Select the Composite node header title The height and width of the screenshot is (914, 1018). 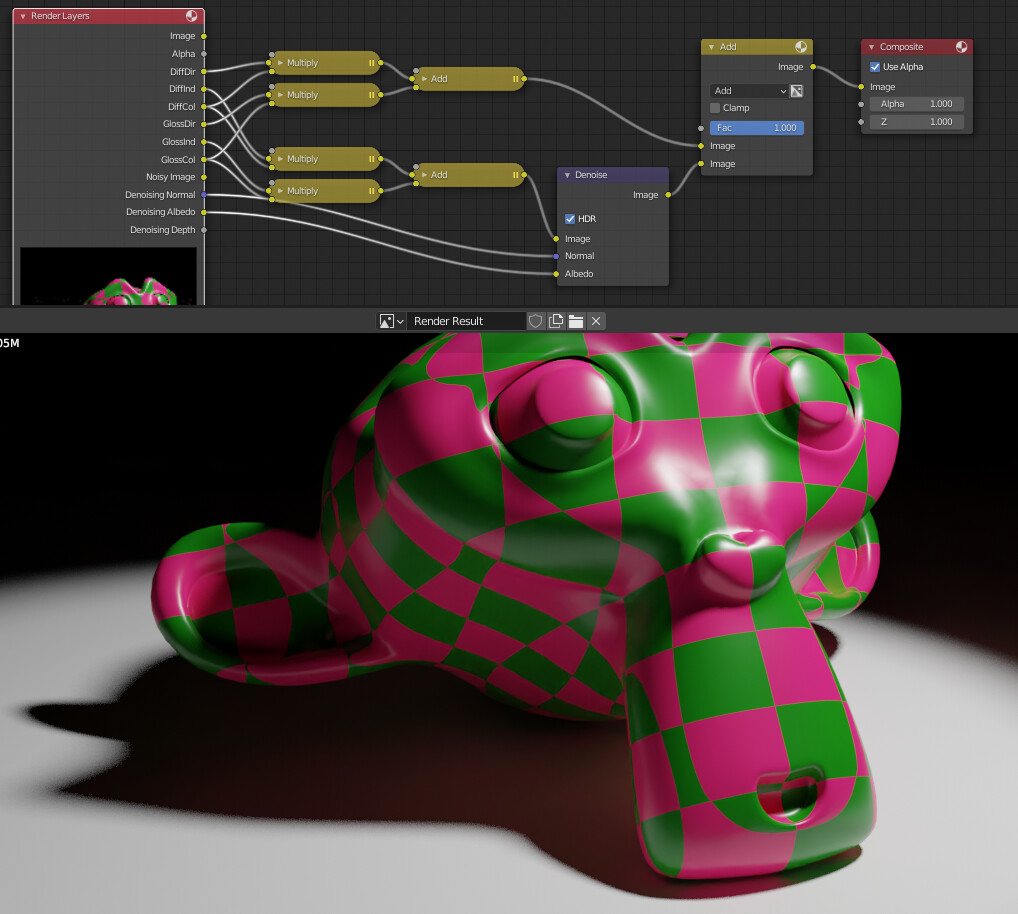point(901,47)
